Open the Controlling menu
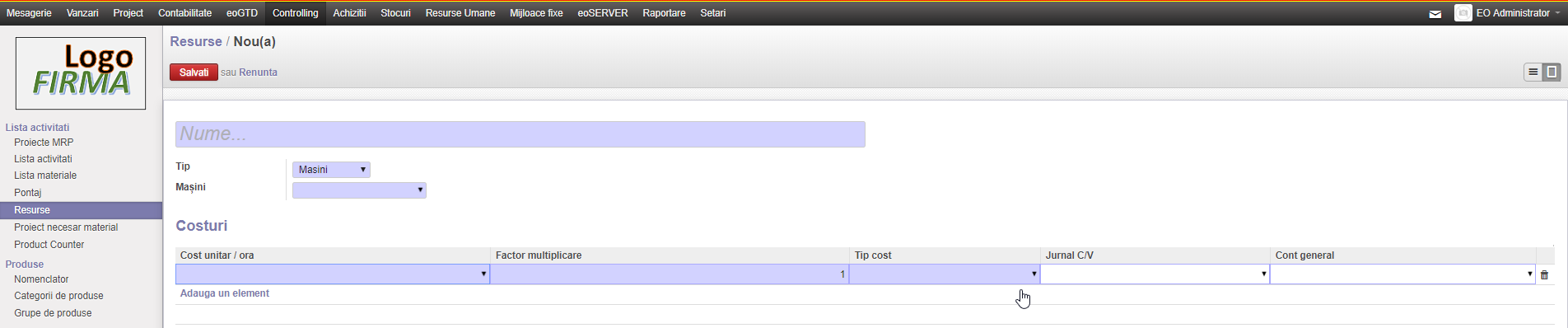This screenshot has width=1568, height=328. (x=295, y=13)
